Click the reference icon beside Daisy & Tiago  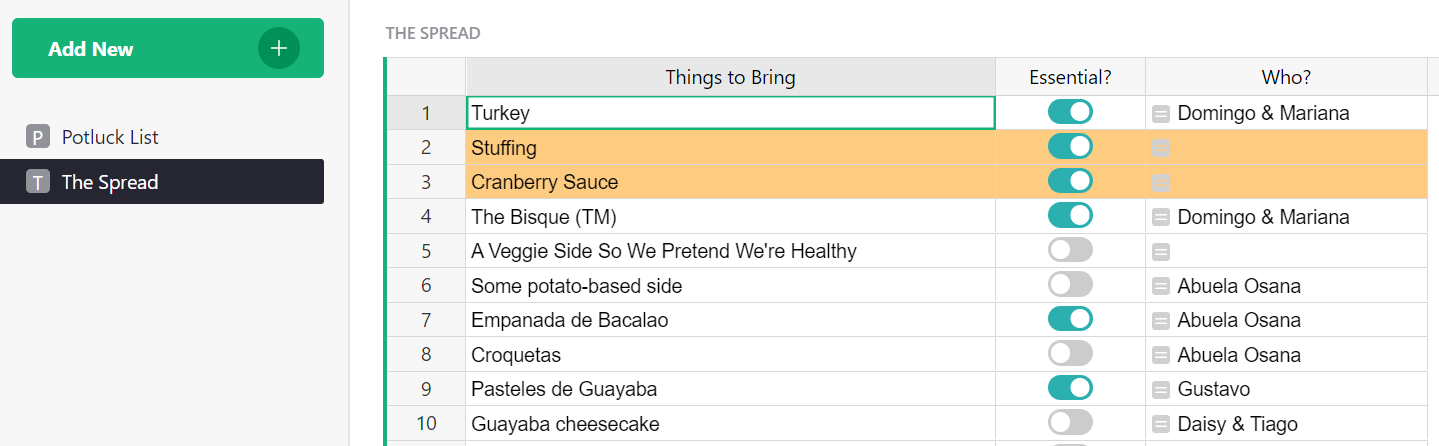(1160, 424)
